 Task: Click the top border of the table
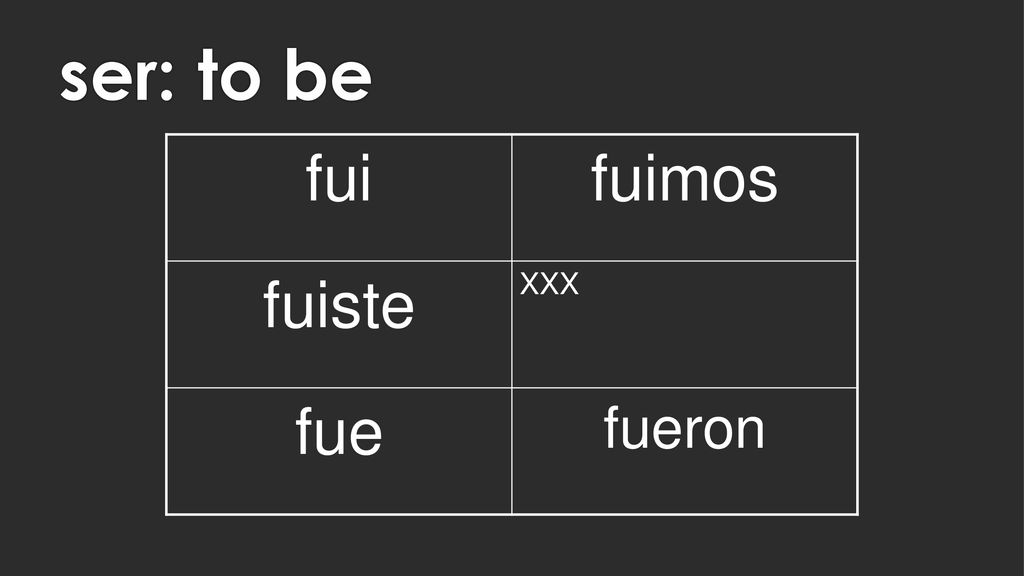[512, 135]
